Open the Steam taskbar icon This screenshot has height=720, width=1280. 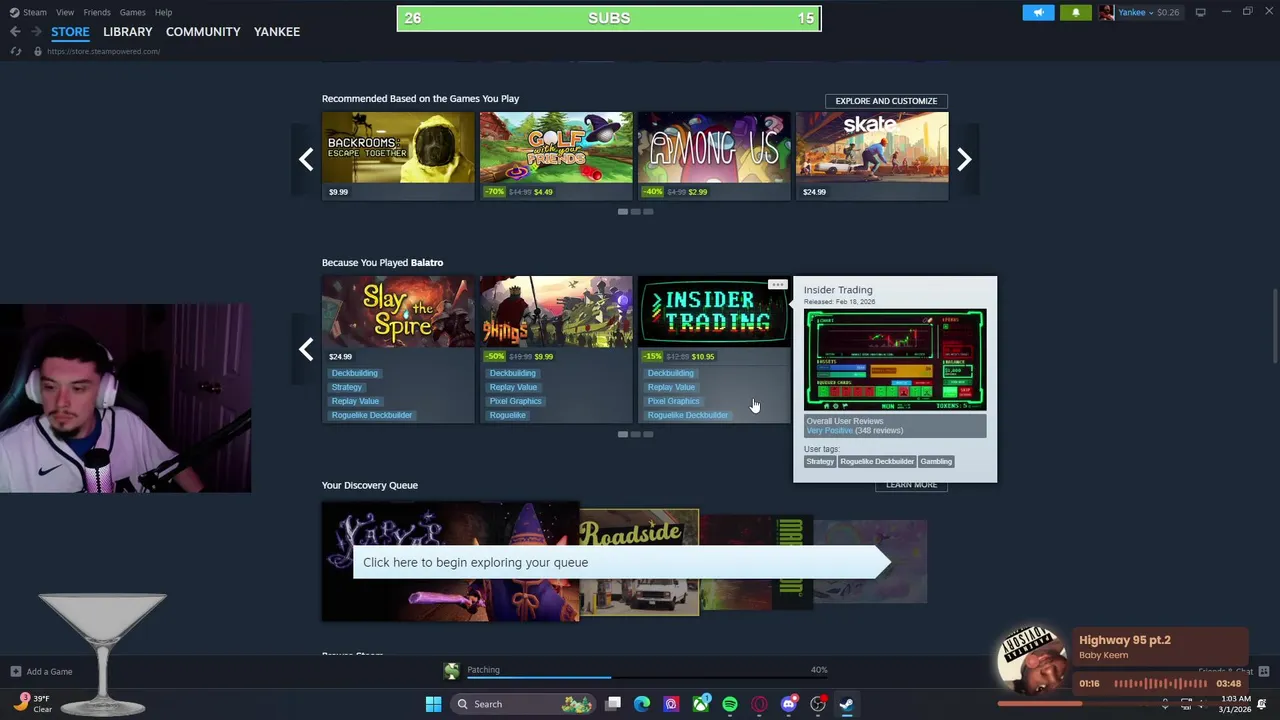847,704
